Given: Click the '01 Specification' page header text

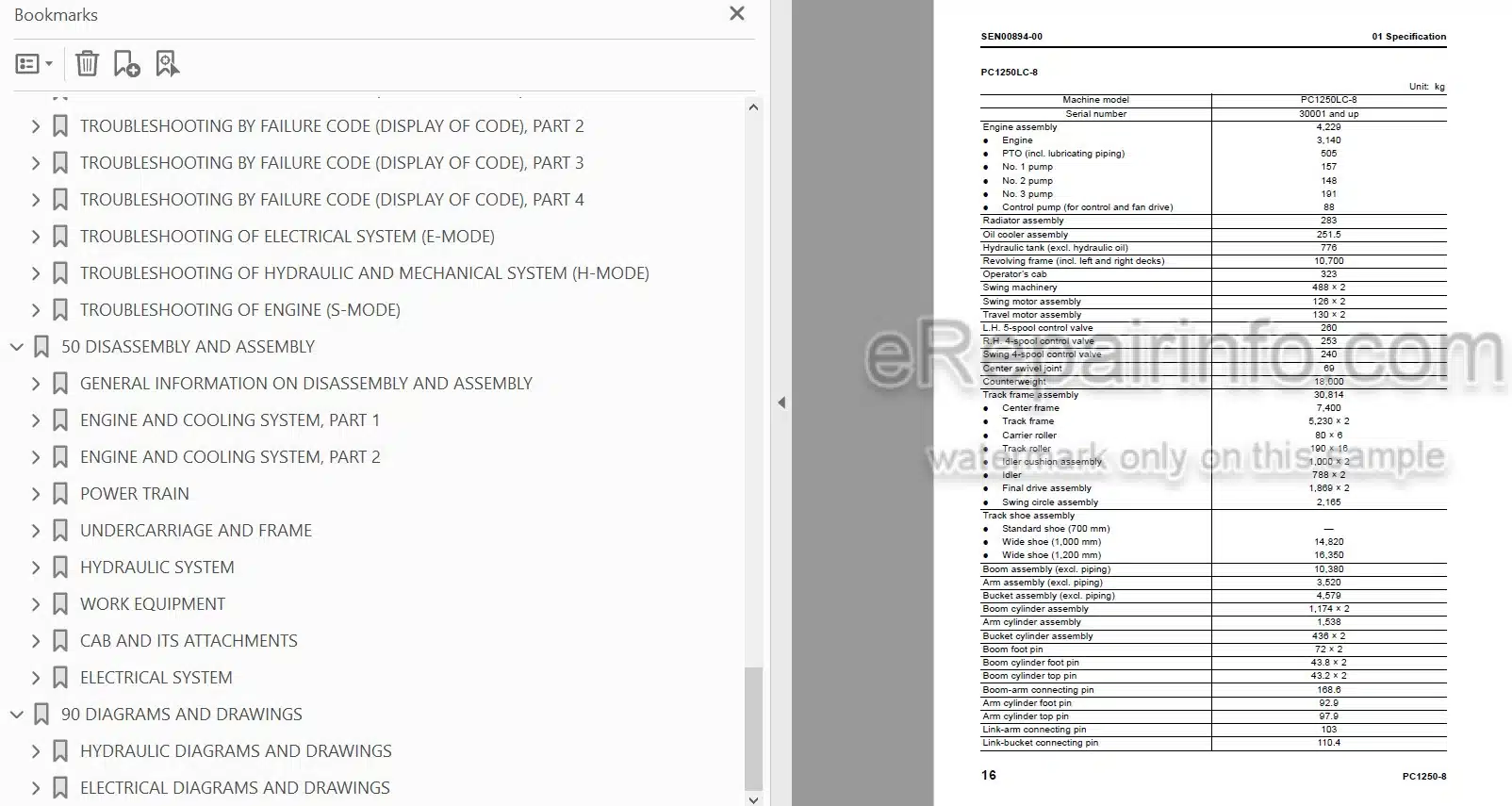Looking at the screenshot, I should click(1408, 37).
